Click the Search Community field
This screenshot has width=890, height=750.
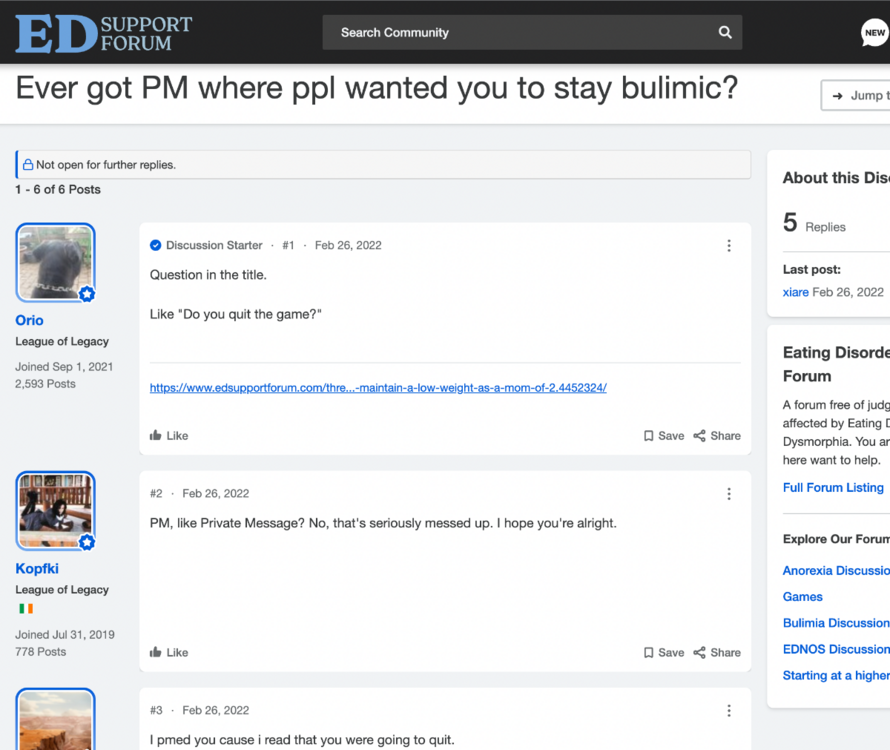532,32
